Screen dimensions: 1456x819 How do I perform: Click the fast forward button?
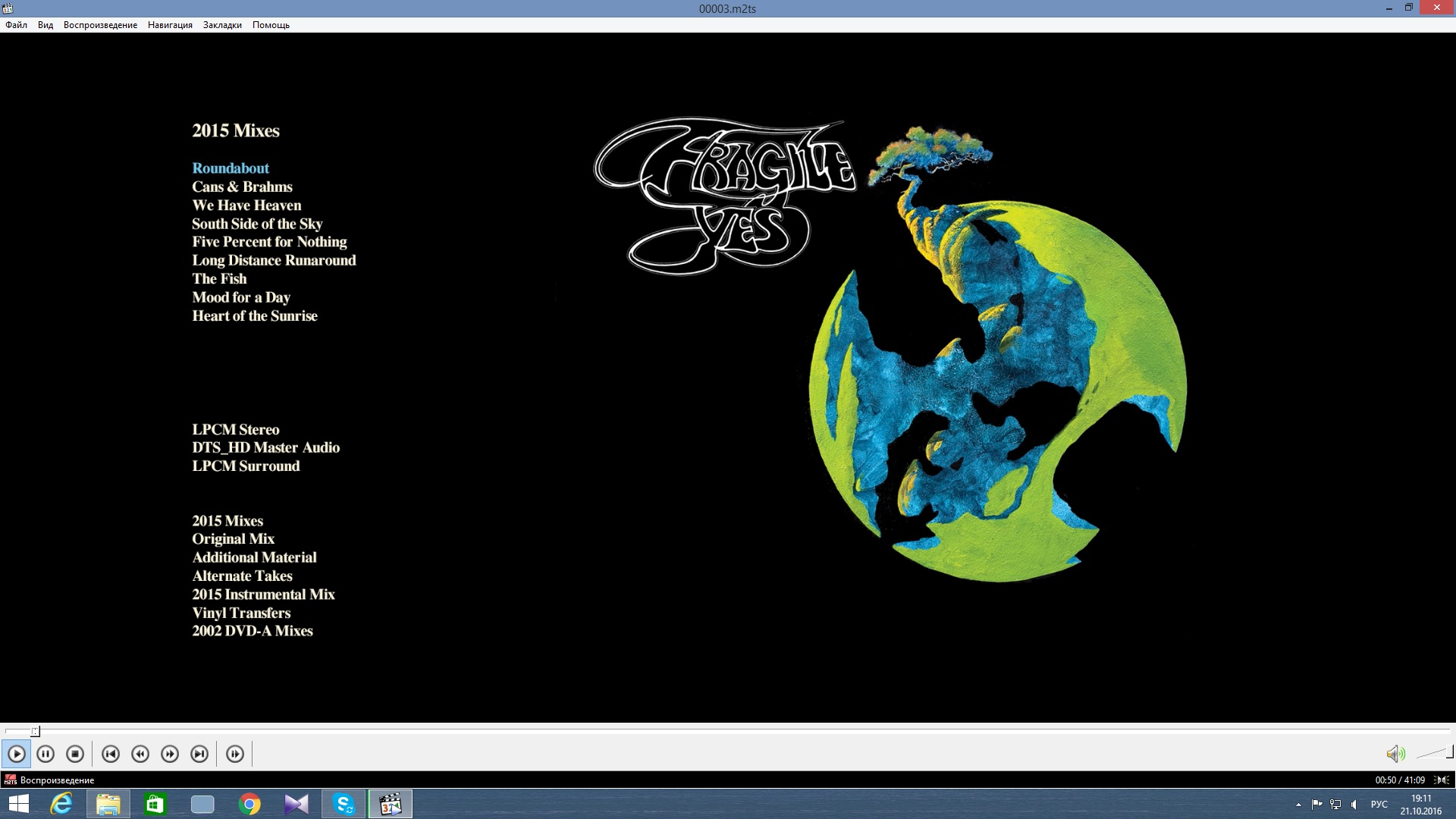pos(170,754)
